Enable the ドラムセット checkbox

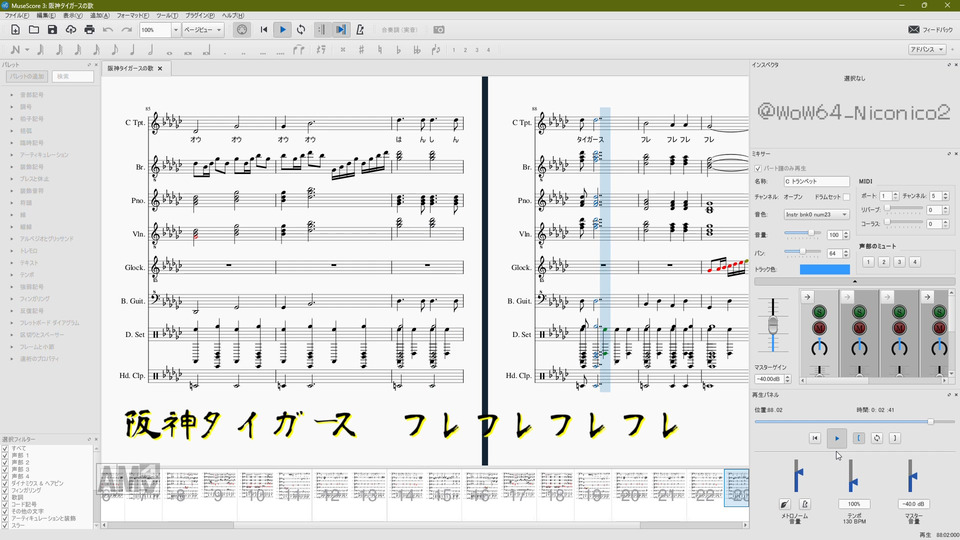coord(847,197)
